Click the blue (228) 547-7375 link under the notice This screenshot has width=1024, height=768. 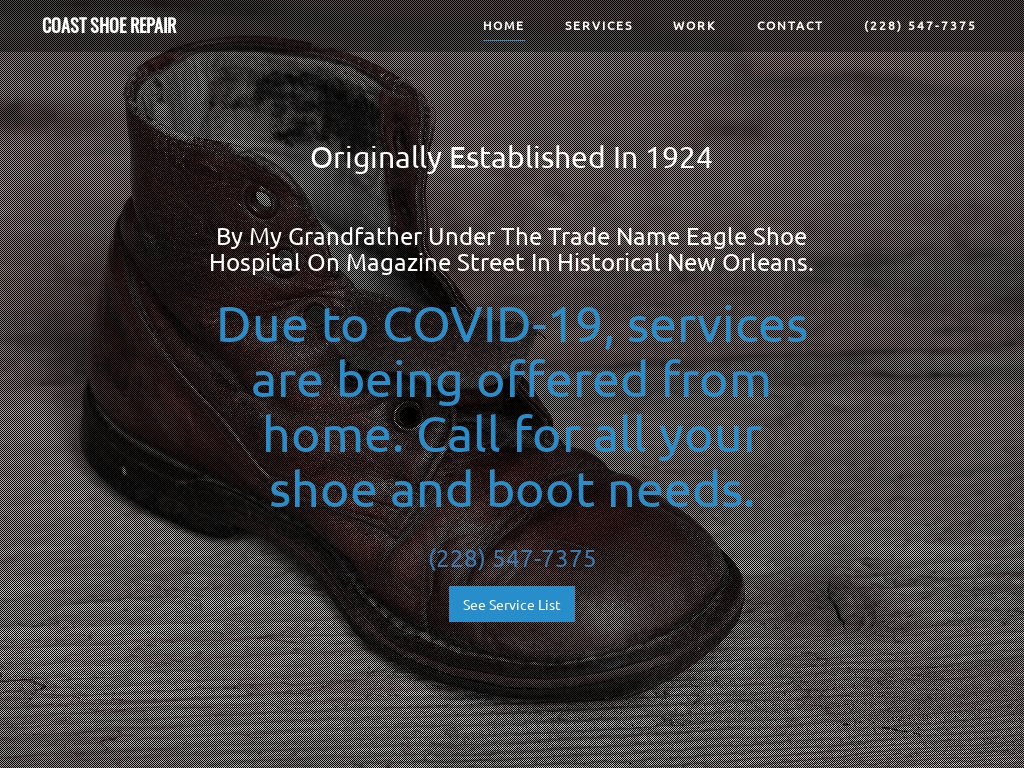pos(512,559)
